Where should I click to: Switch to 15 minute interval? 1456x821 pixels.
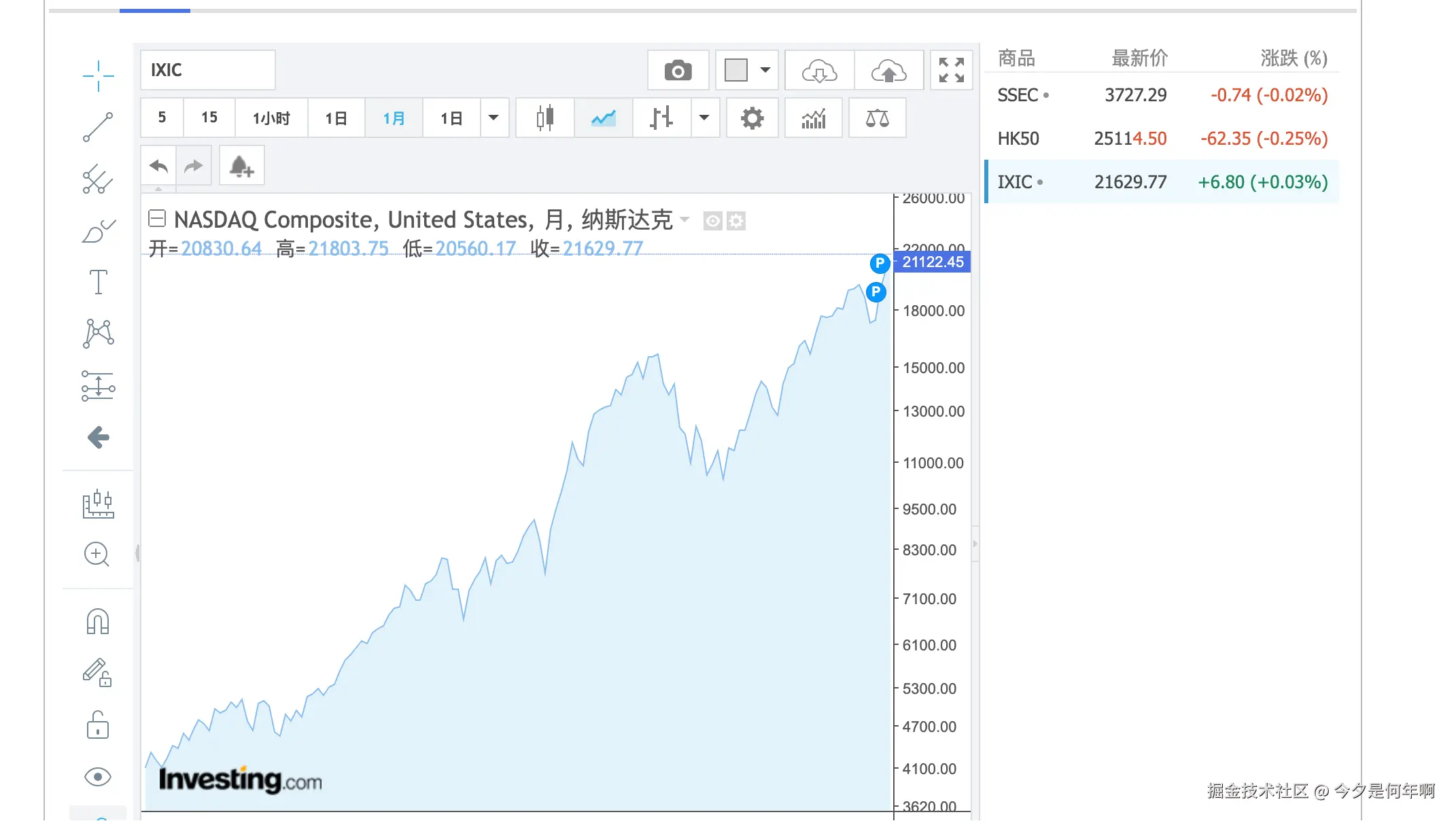(x=209, y=118)
